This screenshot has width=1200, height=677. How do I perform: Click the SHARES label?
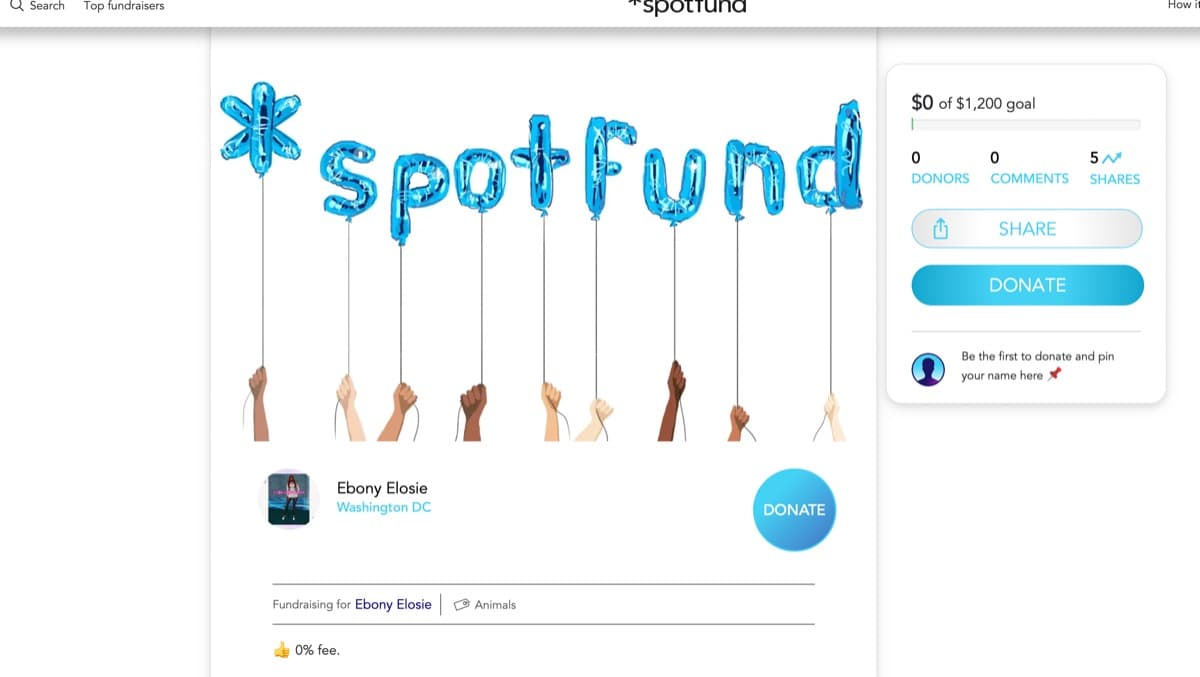coord(1114,179)
